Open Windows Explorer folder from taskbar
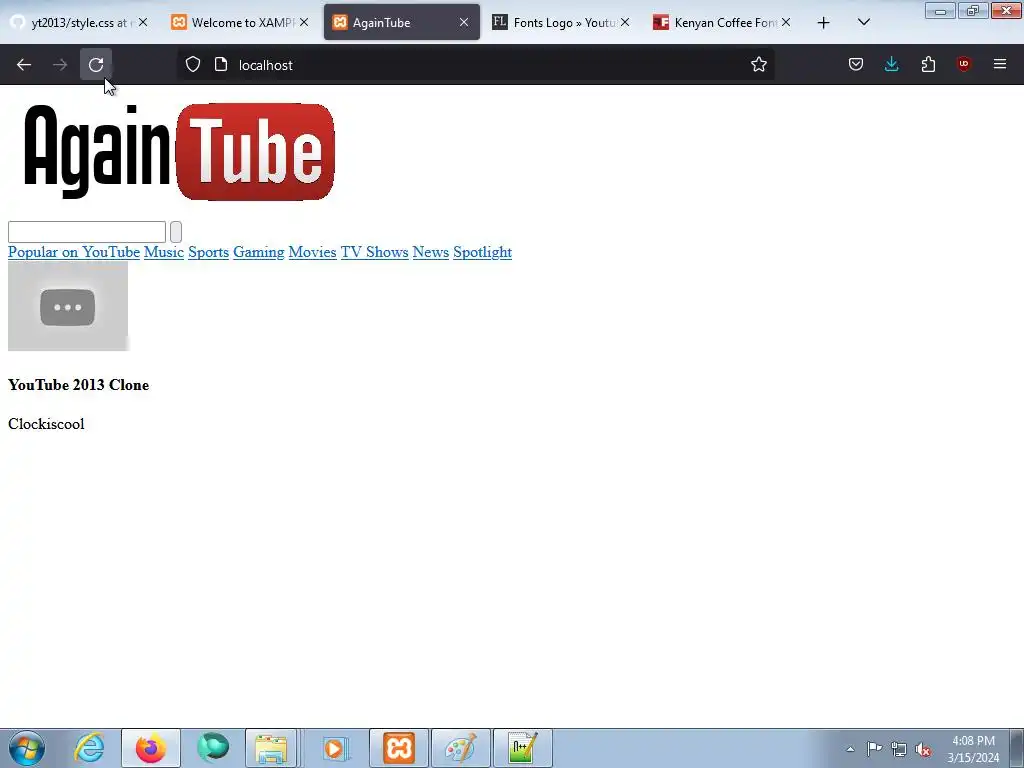 coord(272,748)
